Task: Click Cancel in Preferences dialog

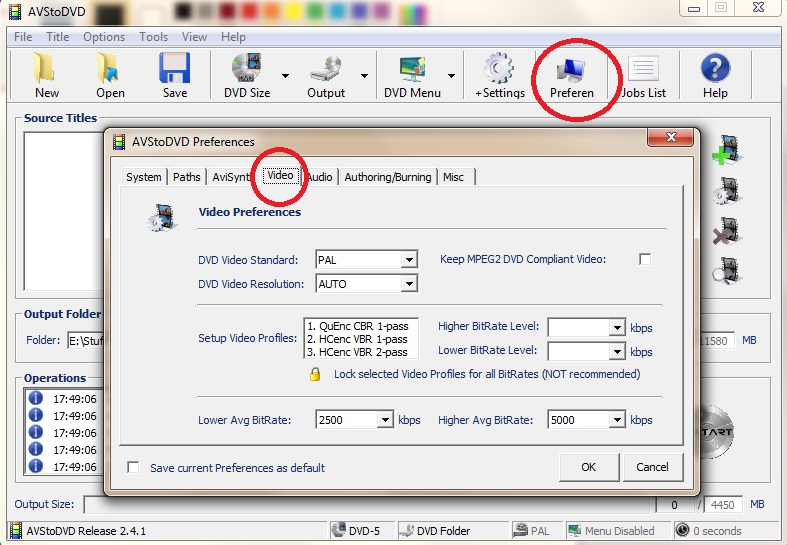Action: (x=652, y=467)
